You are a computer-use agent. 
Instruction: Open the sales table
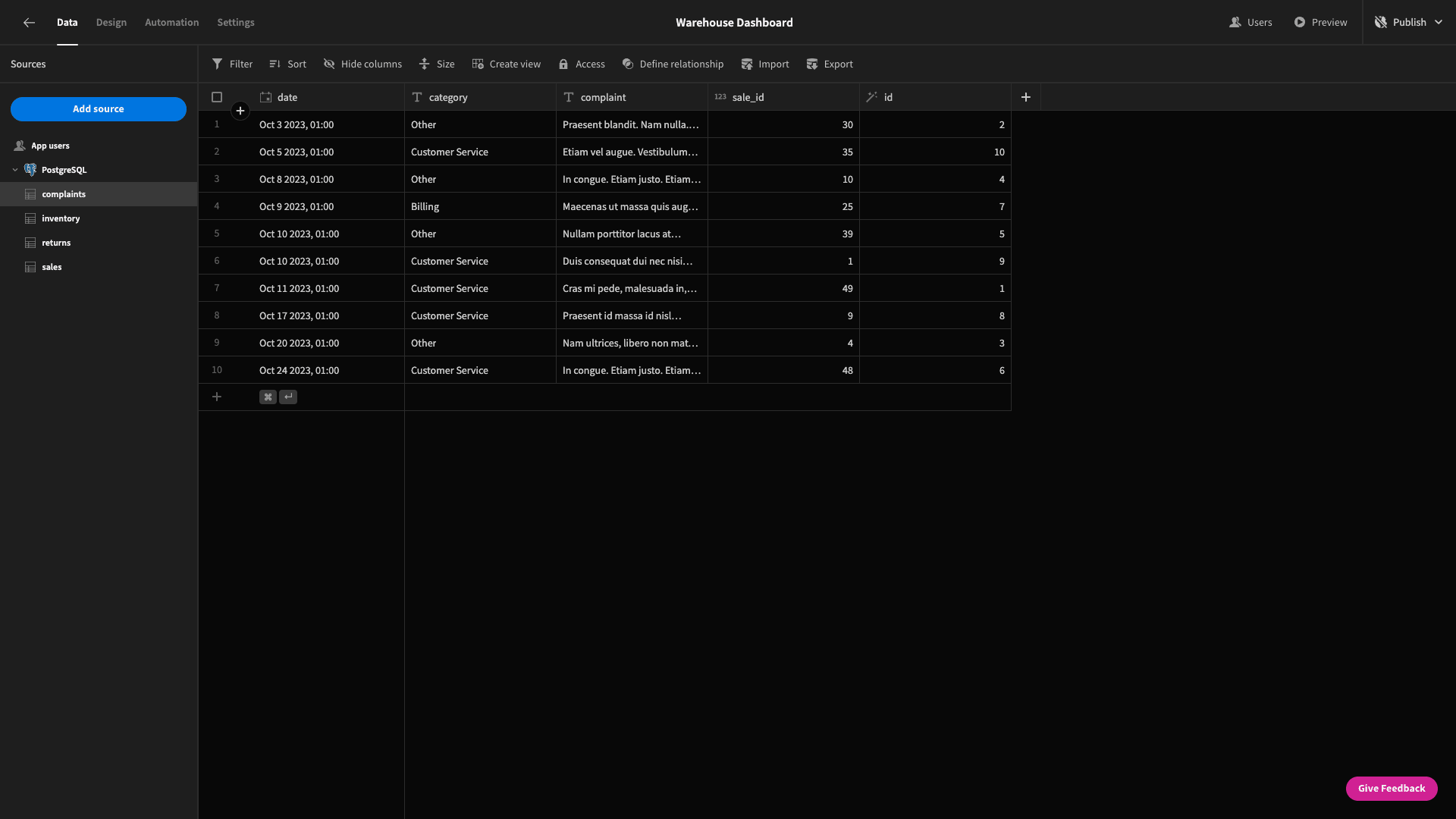click(99, 267)
